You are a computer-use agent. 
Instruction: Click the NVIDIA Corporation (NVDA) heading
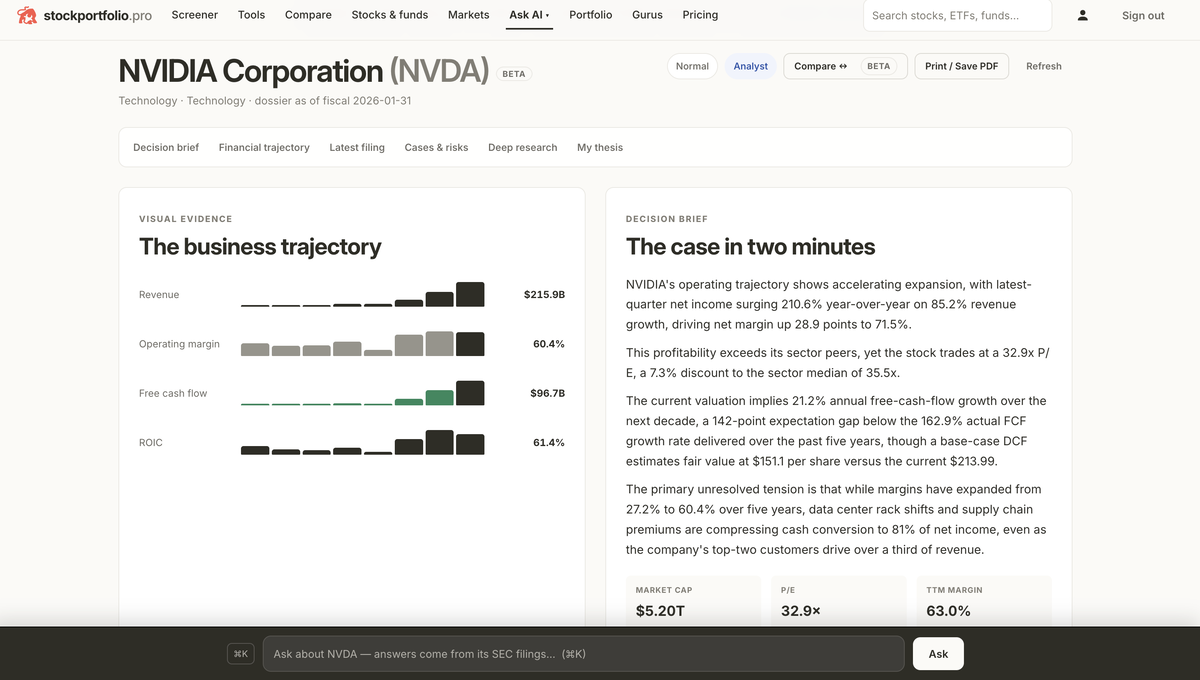pos(303,71)
